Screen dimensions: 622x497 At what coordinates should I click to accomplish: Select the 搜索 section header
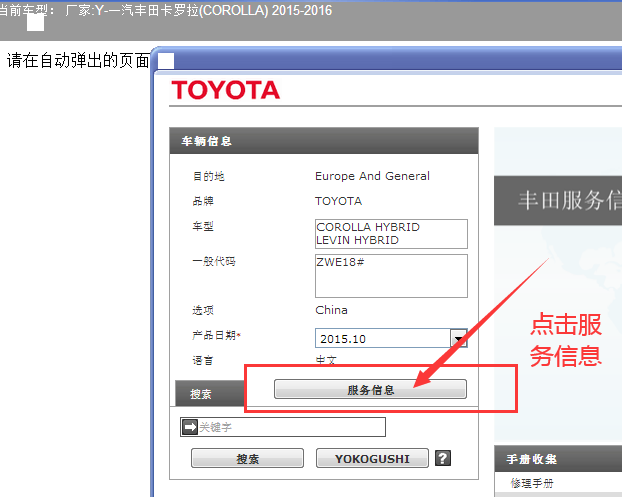(210, 393)
